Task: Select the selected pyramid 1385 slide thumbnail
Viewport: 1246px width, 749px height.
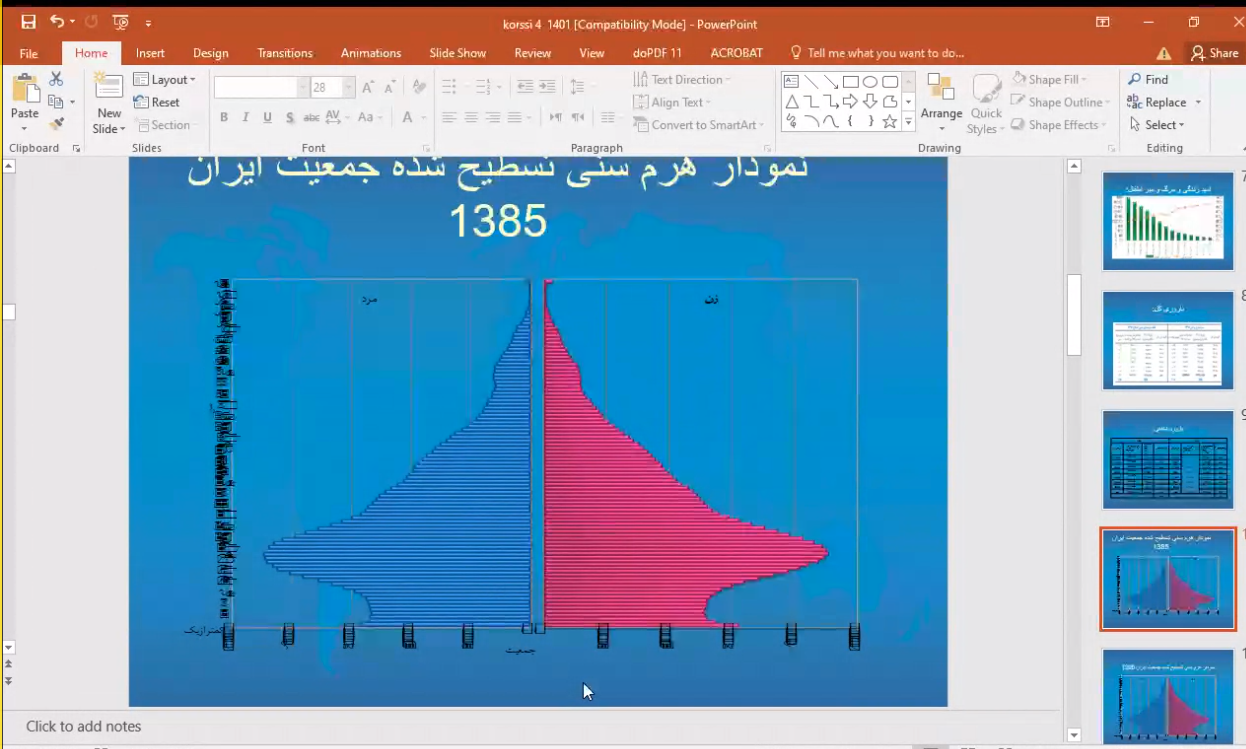Action: [1168, 579]
